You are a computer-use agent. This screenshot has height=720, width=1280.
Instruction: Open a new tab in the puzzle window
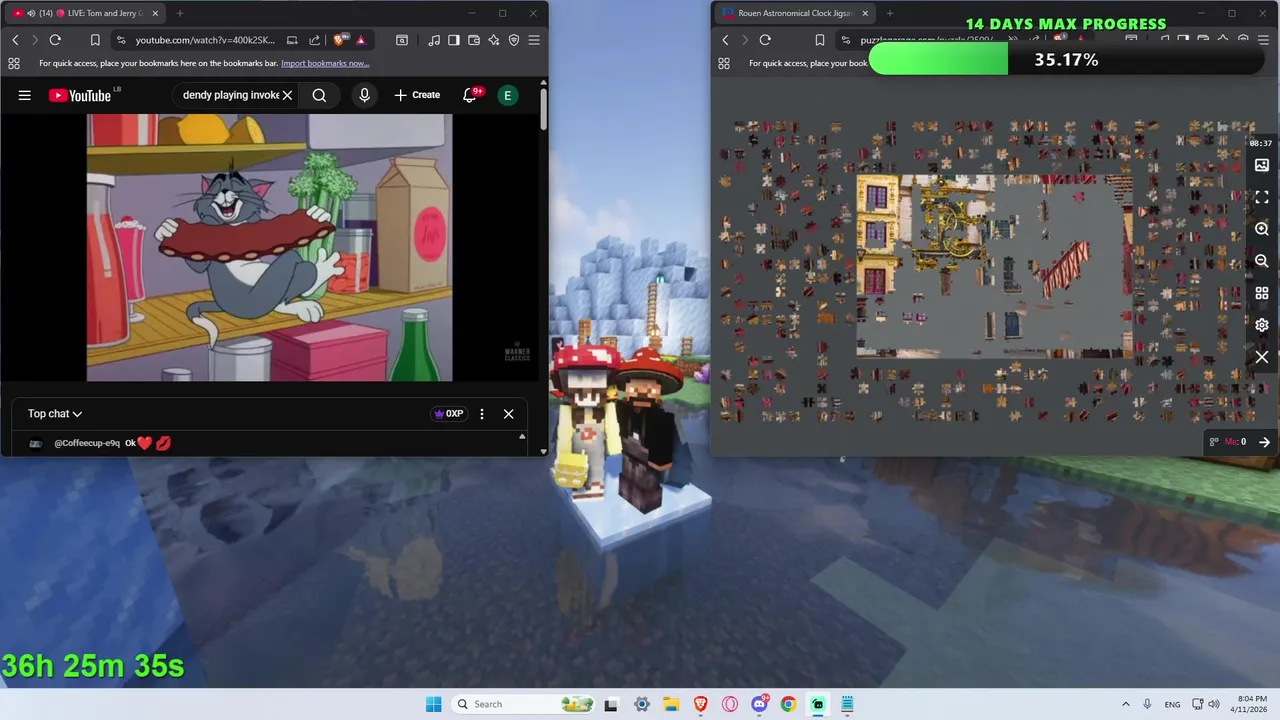[x=890, y=13]
